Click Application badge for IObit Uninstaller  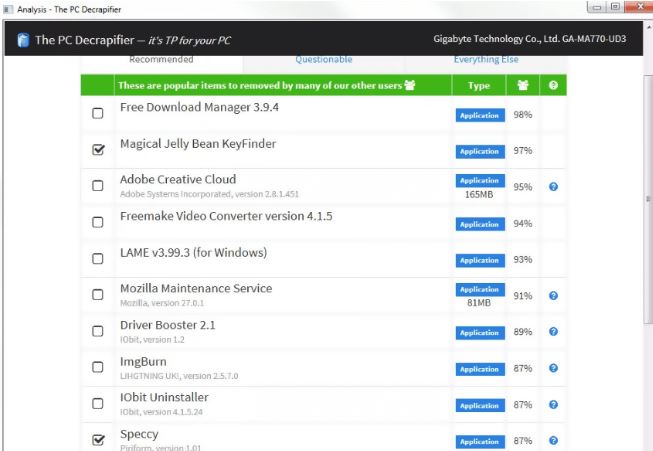[480, 405]
